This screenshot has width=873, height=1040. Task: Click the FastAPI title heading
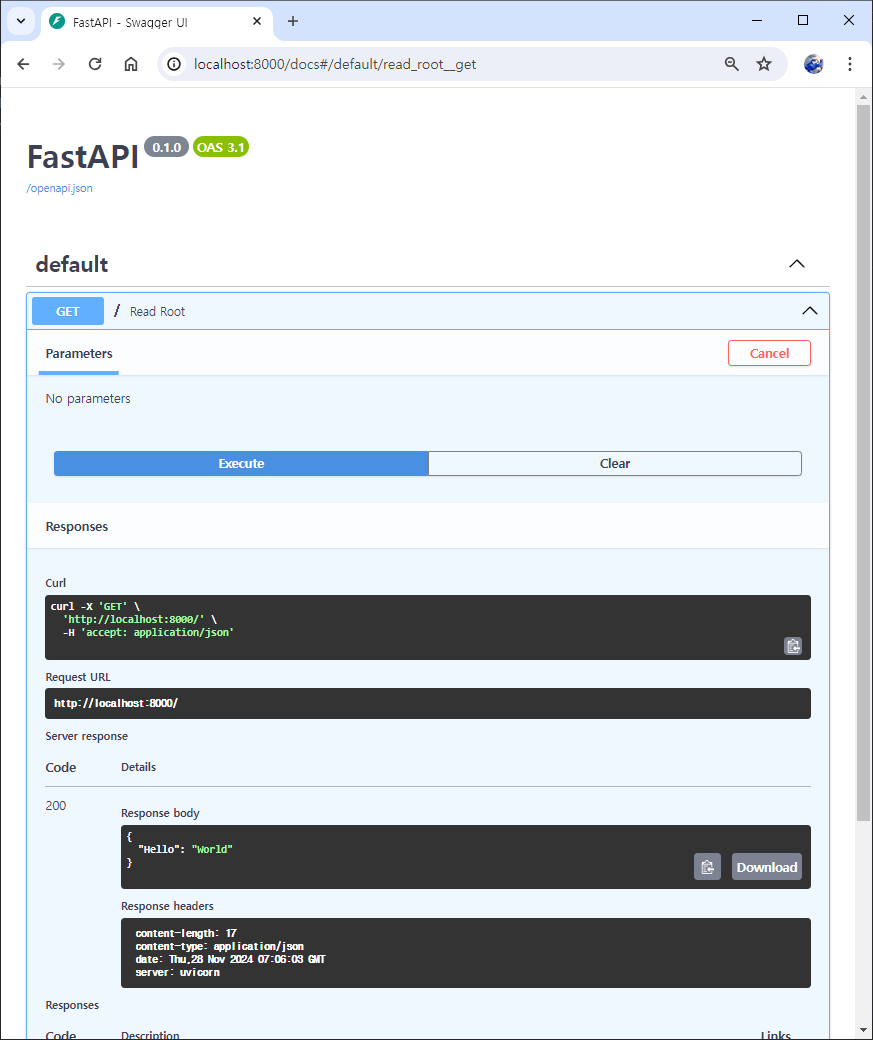tap(83, 157)
